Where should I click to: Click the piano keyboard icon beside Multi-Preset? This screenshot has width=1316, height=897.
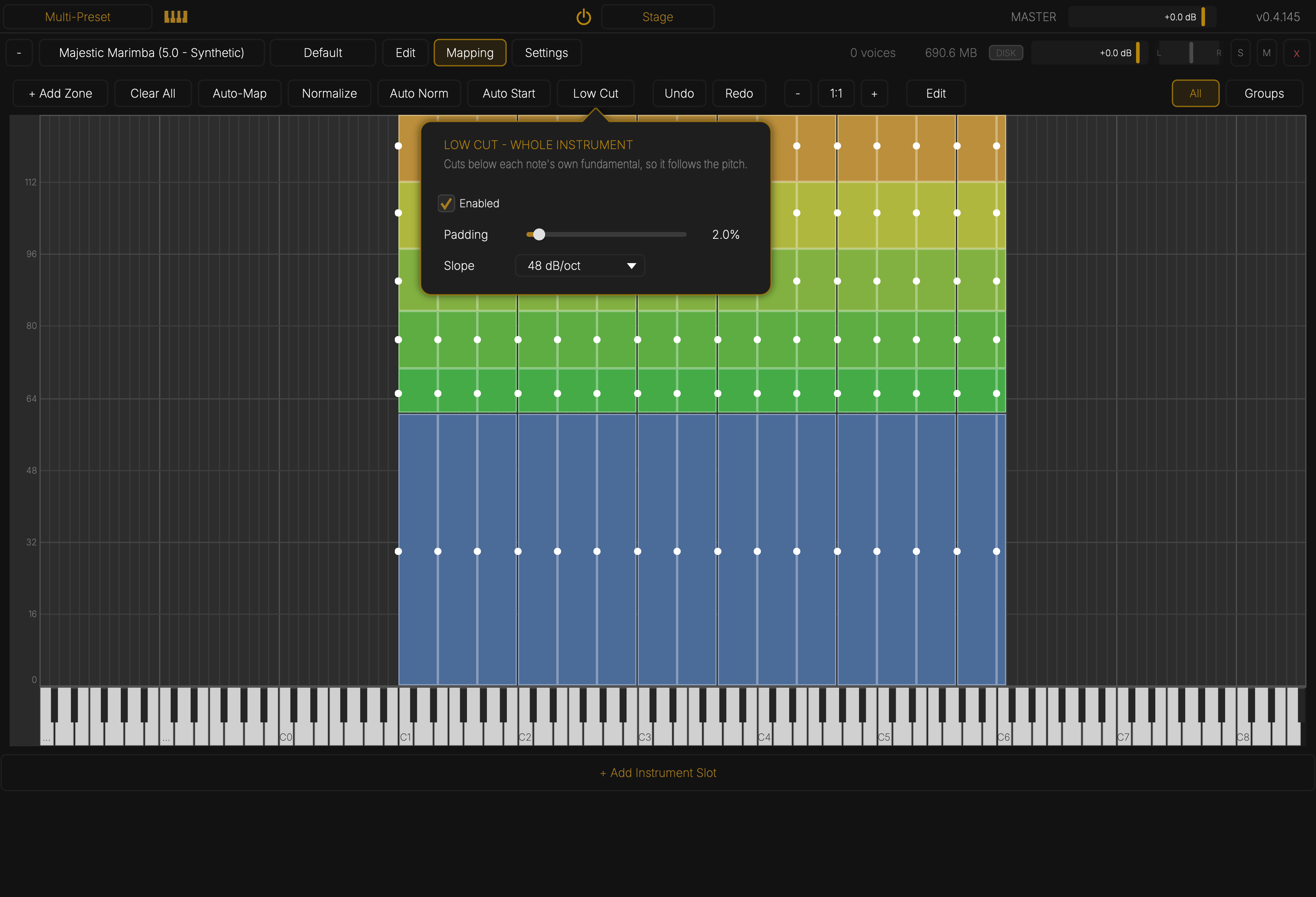(x=175, y=17)
